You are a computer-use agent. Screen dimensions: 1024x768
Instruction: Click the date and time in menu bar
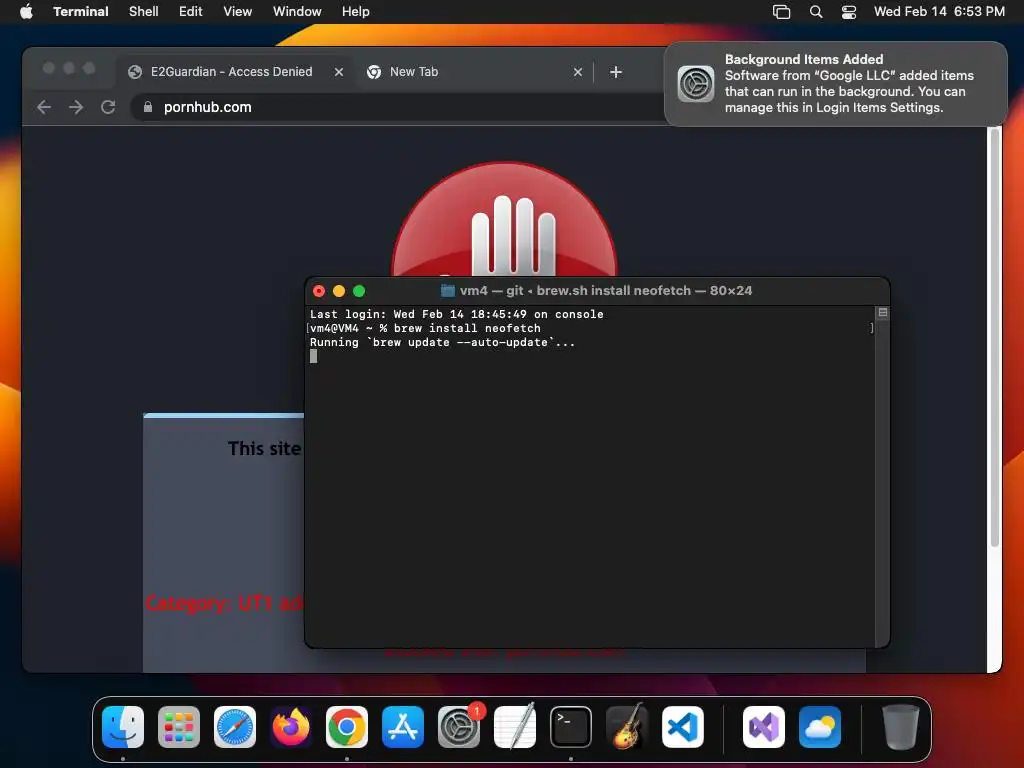tap(939, 12)
